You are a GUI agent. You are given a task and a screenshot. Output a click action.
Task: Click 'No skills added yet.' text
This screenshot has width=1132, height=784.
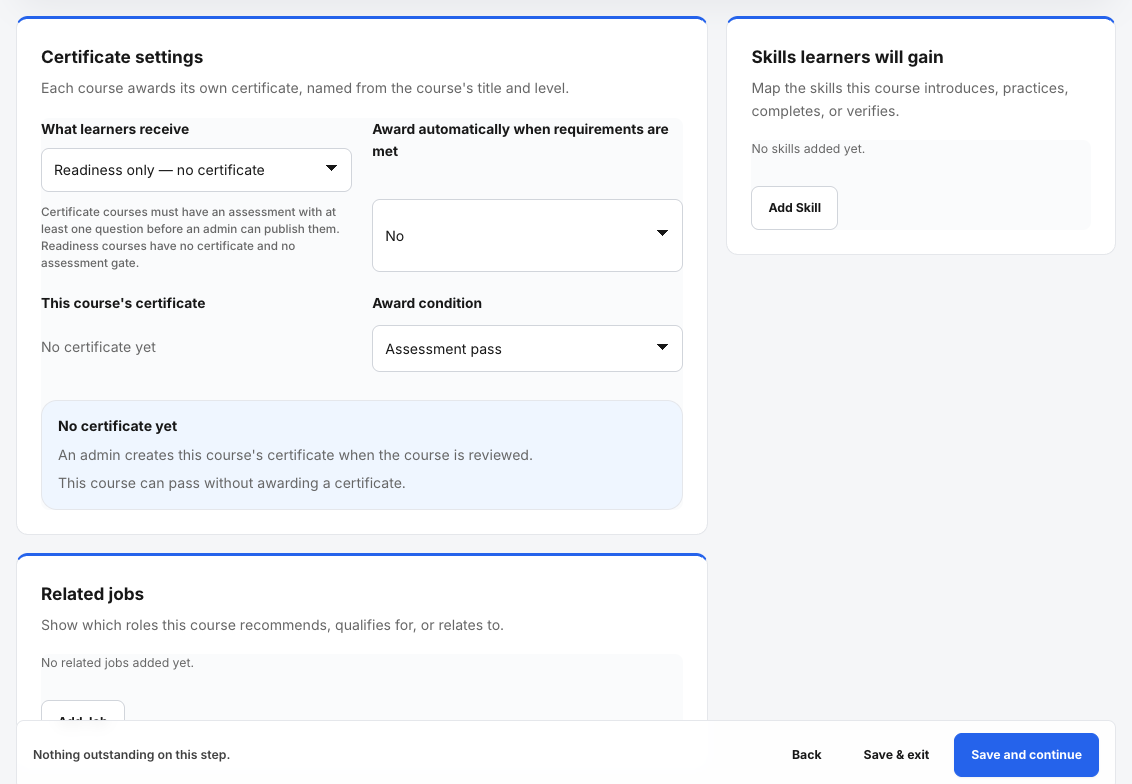coord(808,149)
